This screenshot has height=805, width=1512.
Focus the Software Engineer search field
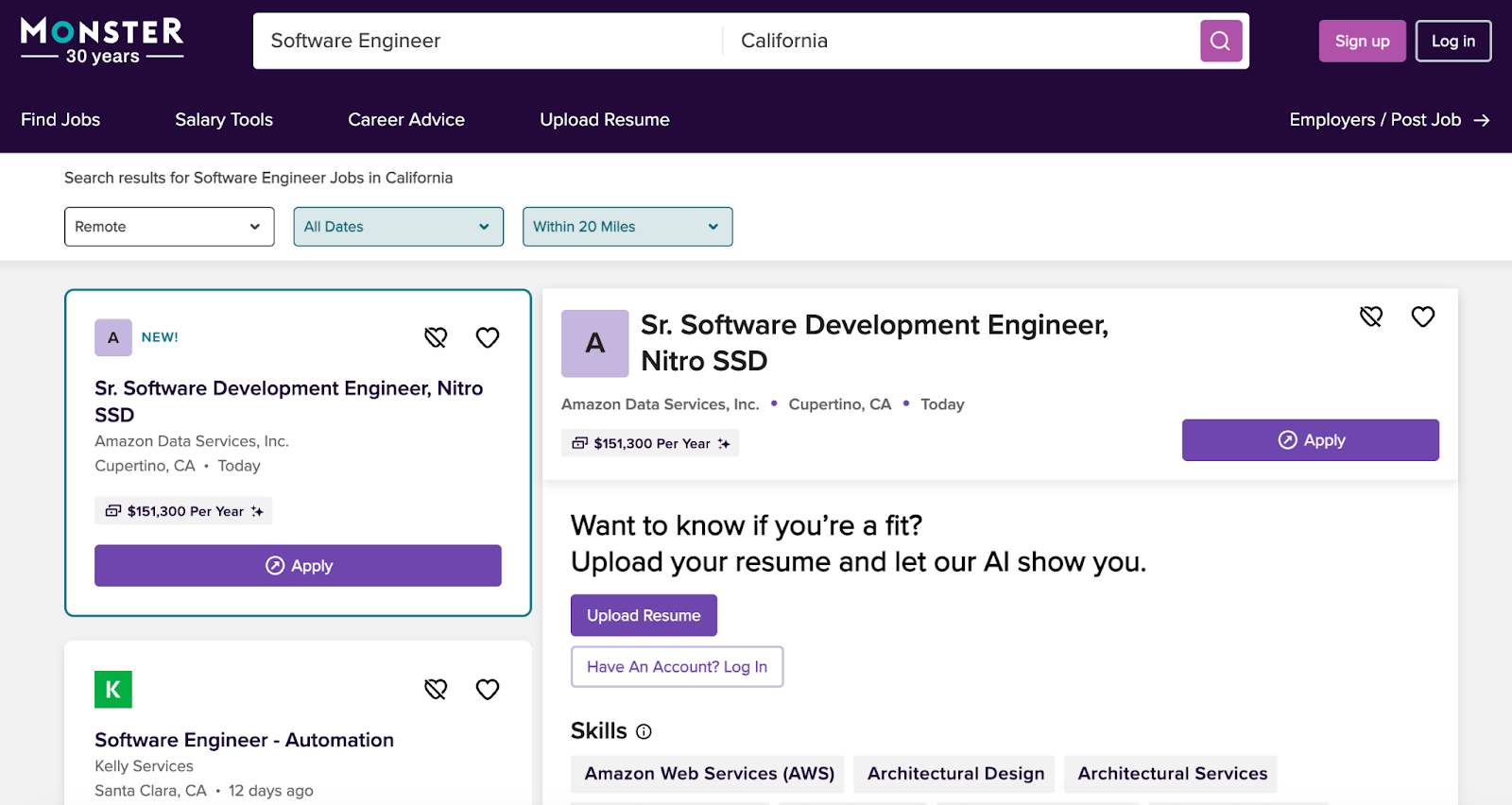pos(487,41)
